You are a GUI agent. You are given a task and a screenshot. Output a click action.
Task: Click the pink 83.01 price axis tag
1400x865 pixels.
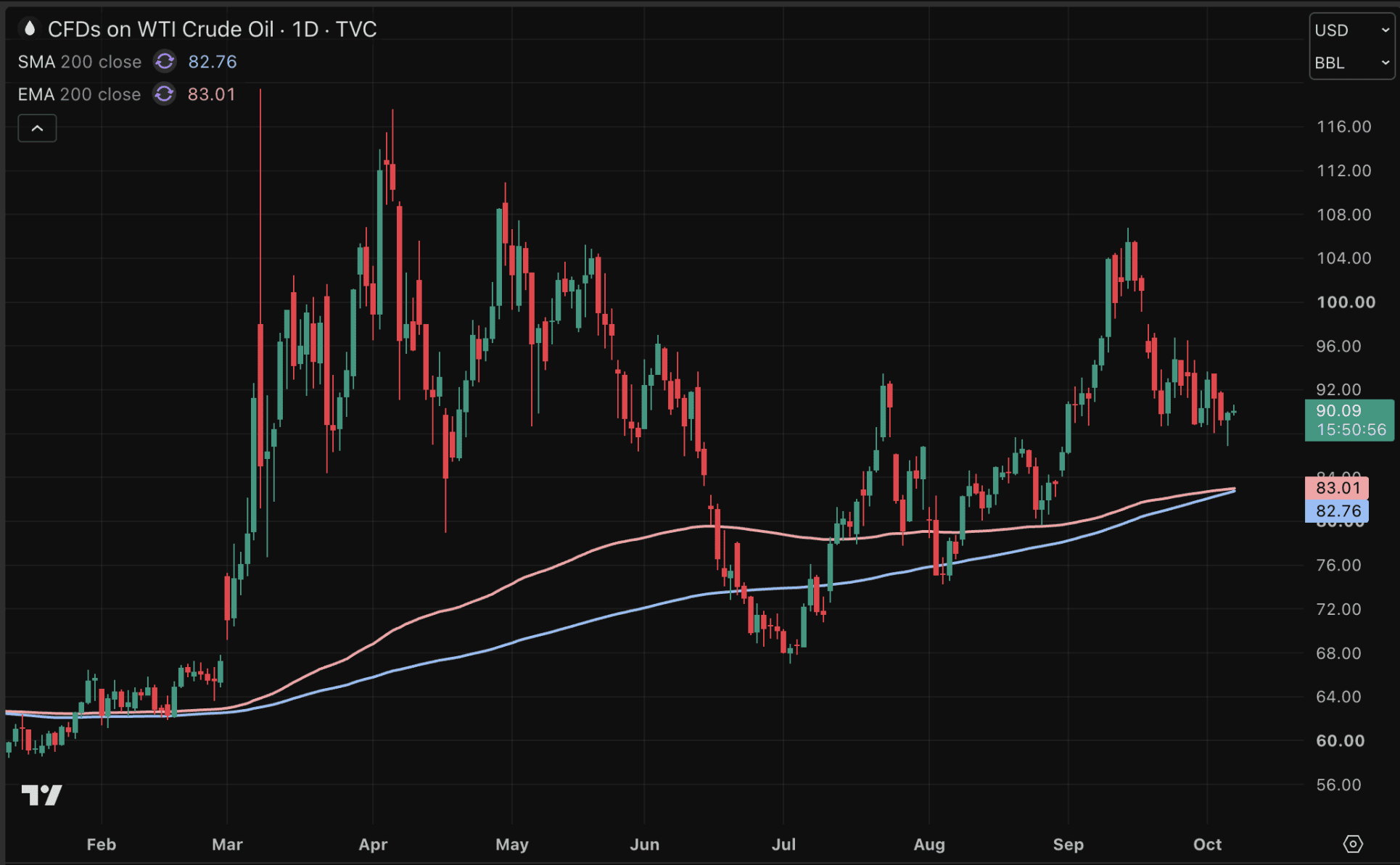1337,488
